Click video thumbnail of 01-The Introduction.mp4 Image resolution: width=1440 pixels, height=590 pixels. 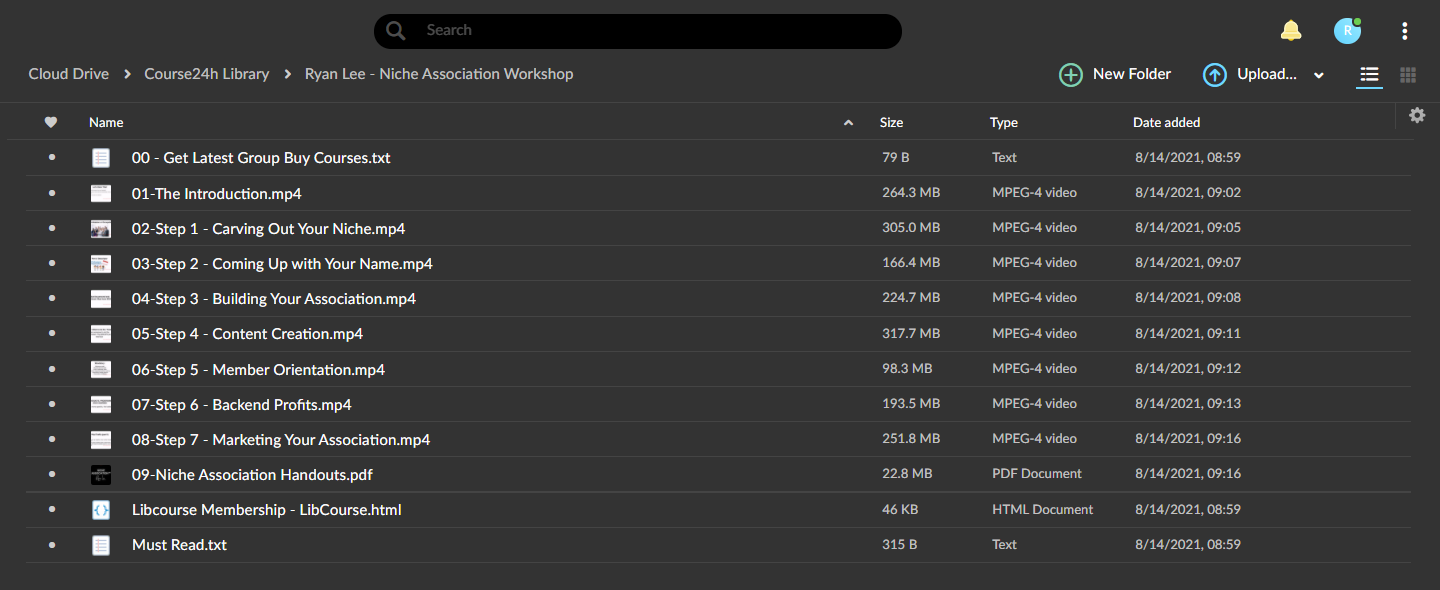pos(101,193)
